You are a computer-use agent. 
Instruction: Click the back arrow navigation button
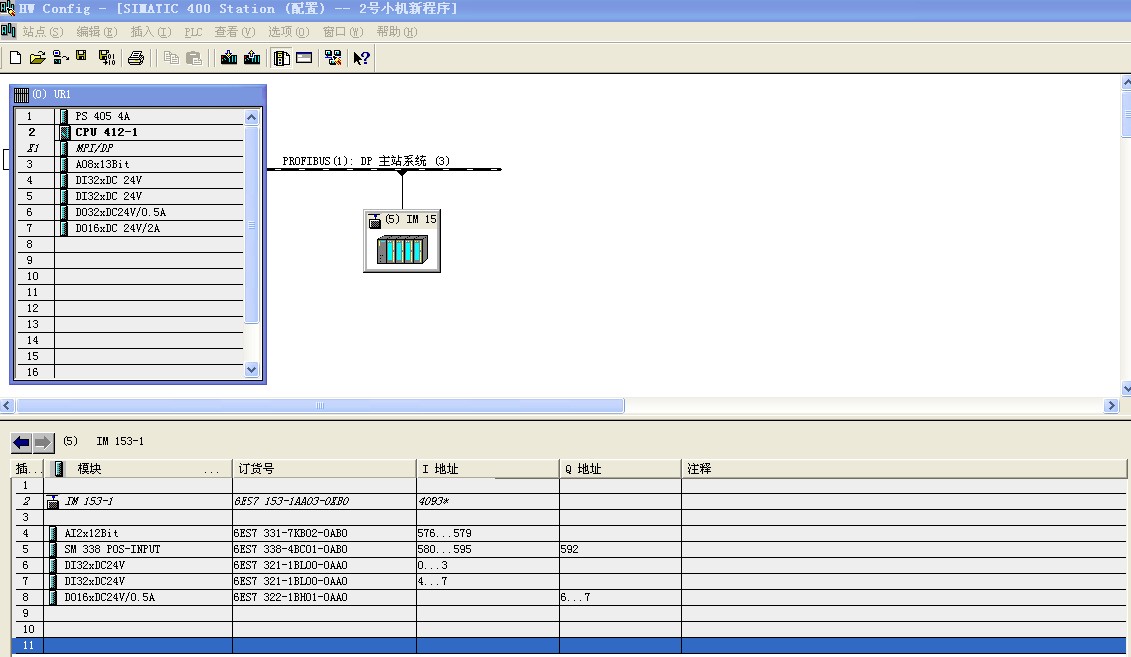(x=21, y=442)
